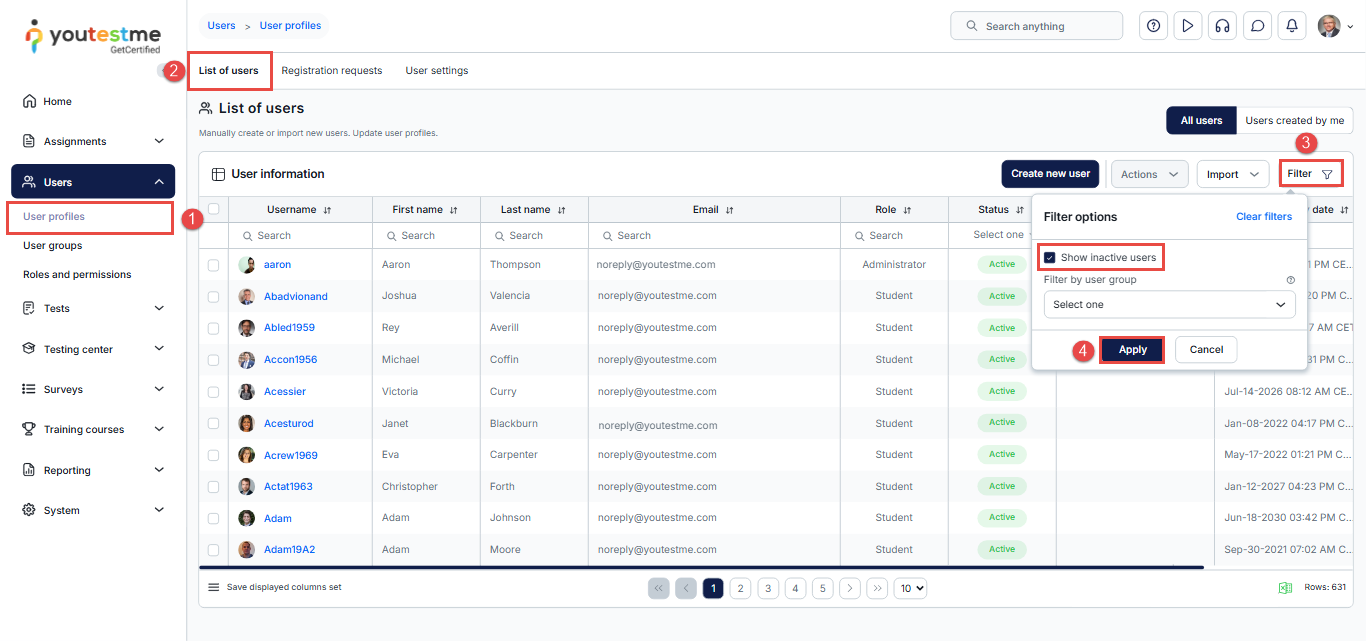The image size is (1366, 641).
Task: Export the table using the Excel icon
Action: 1285,588
